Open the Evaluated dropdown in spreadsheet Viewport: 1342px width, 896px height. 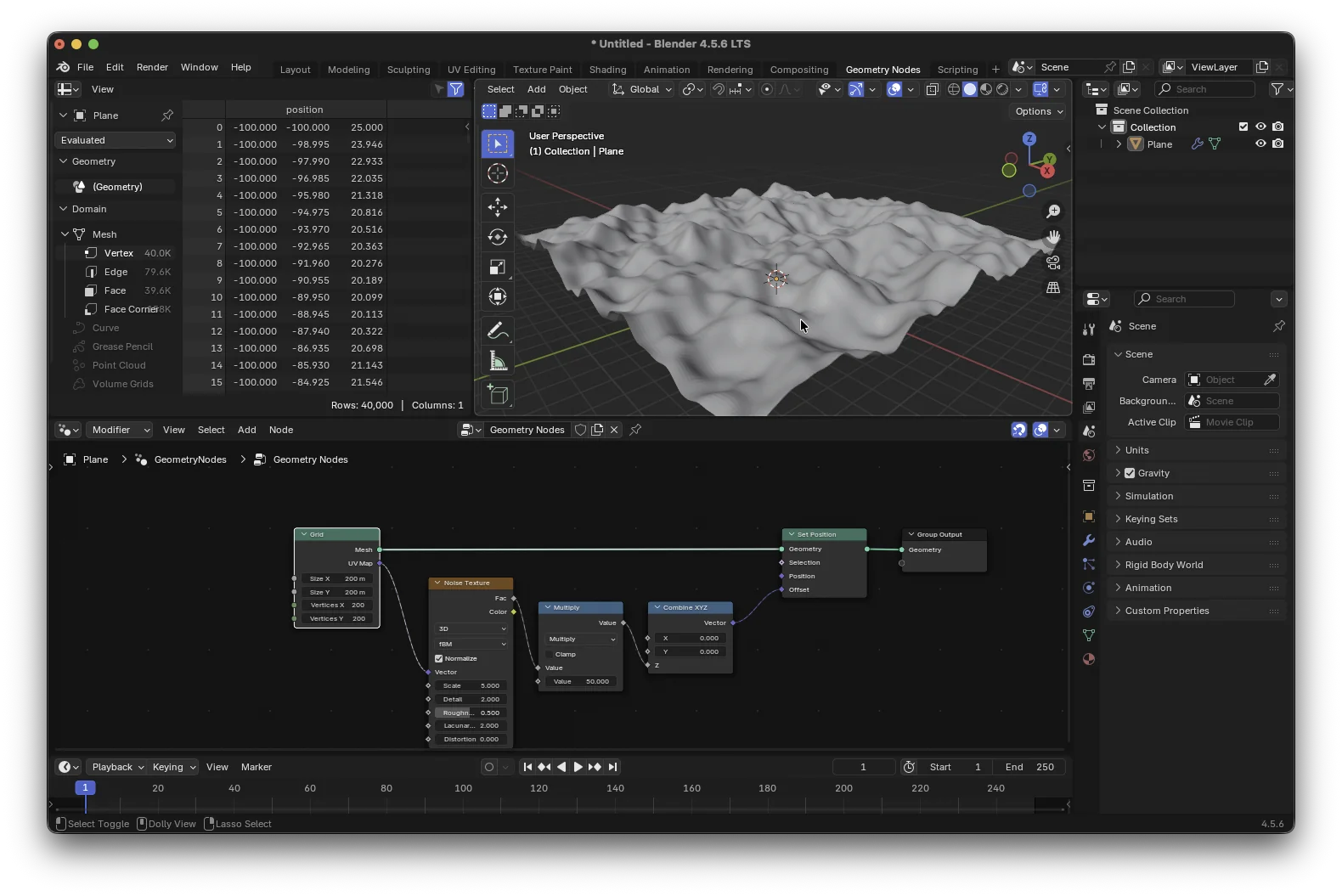pyautogui.click(x=116, y=140)
